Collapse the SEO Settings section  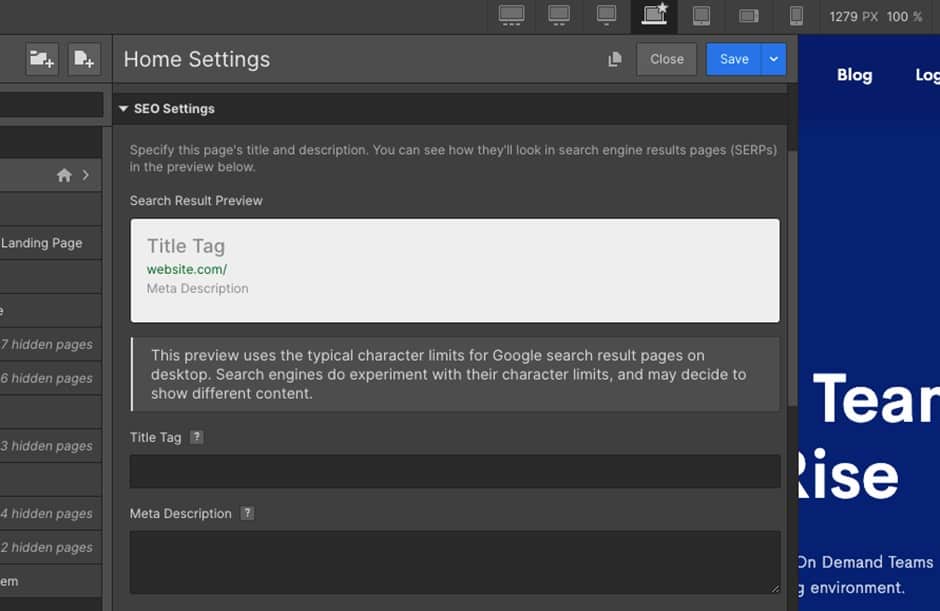[124, 109]
